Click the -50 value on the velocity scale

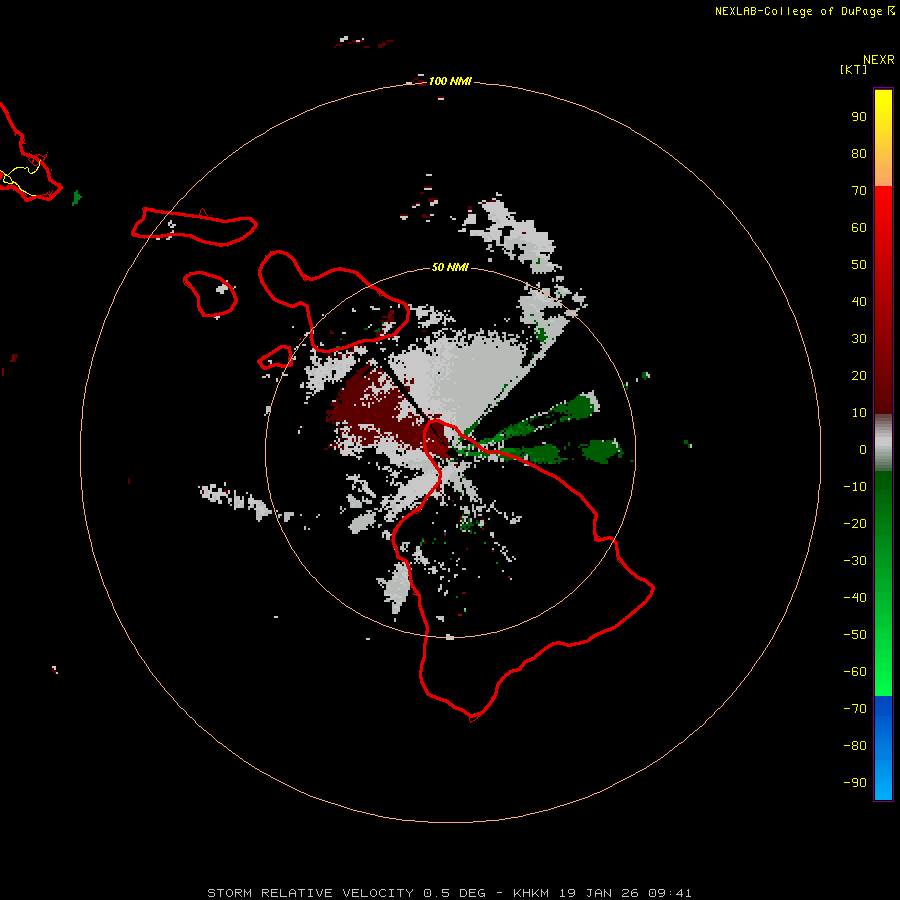click(x=855, y=635)
